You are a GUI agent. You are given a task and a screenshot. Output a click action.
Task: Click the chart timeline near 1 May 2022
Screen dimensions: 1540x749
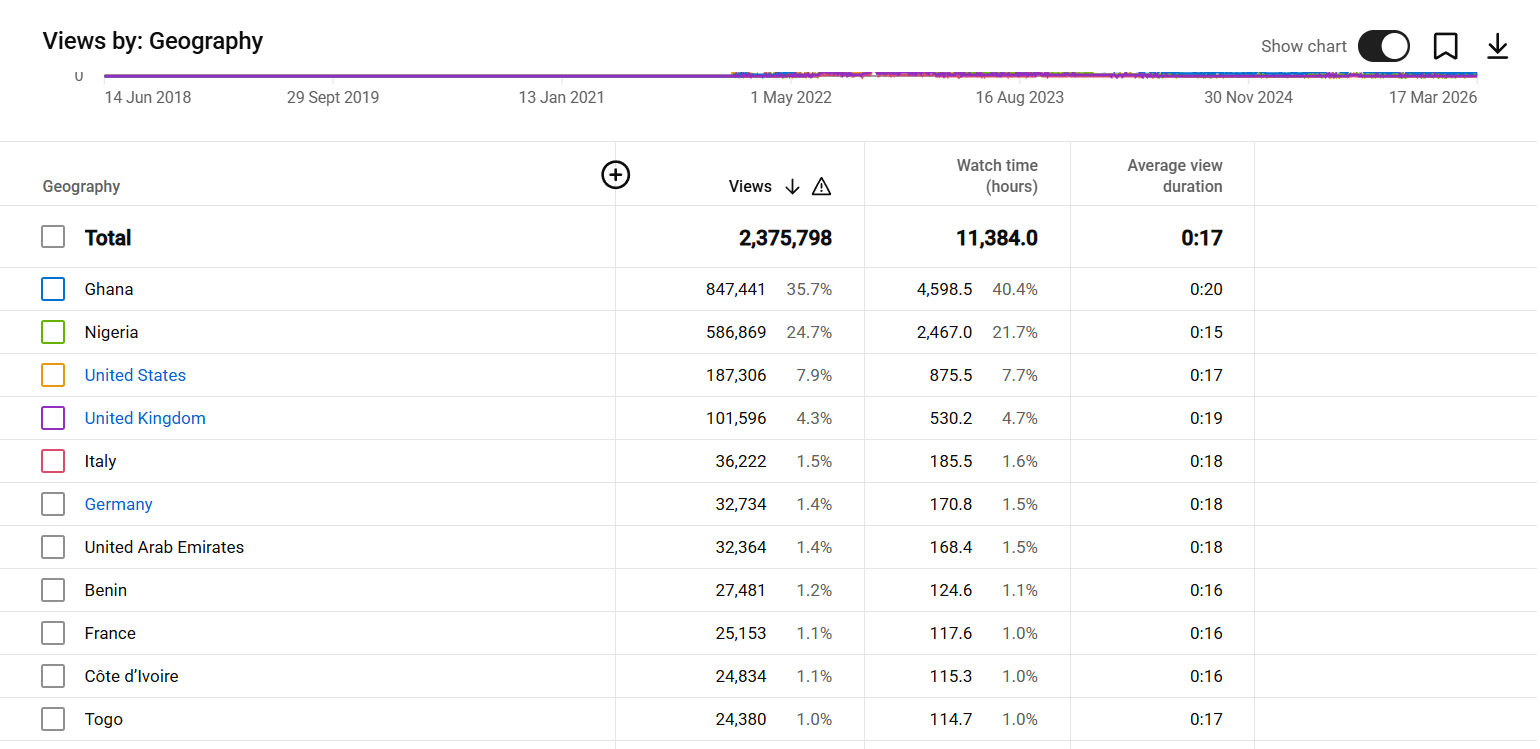coord(790,76)
